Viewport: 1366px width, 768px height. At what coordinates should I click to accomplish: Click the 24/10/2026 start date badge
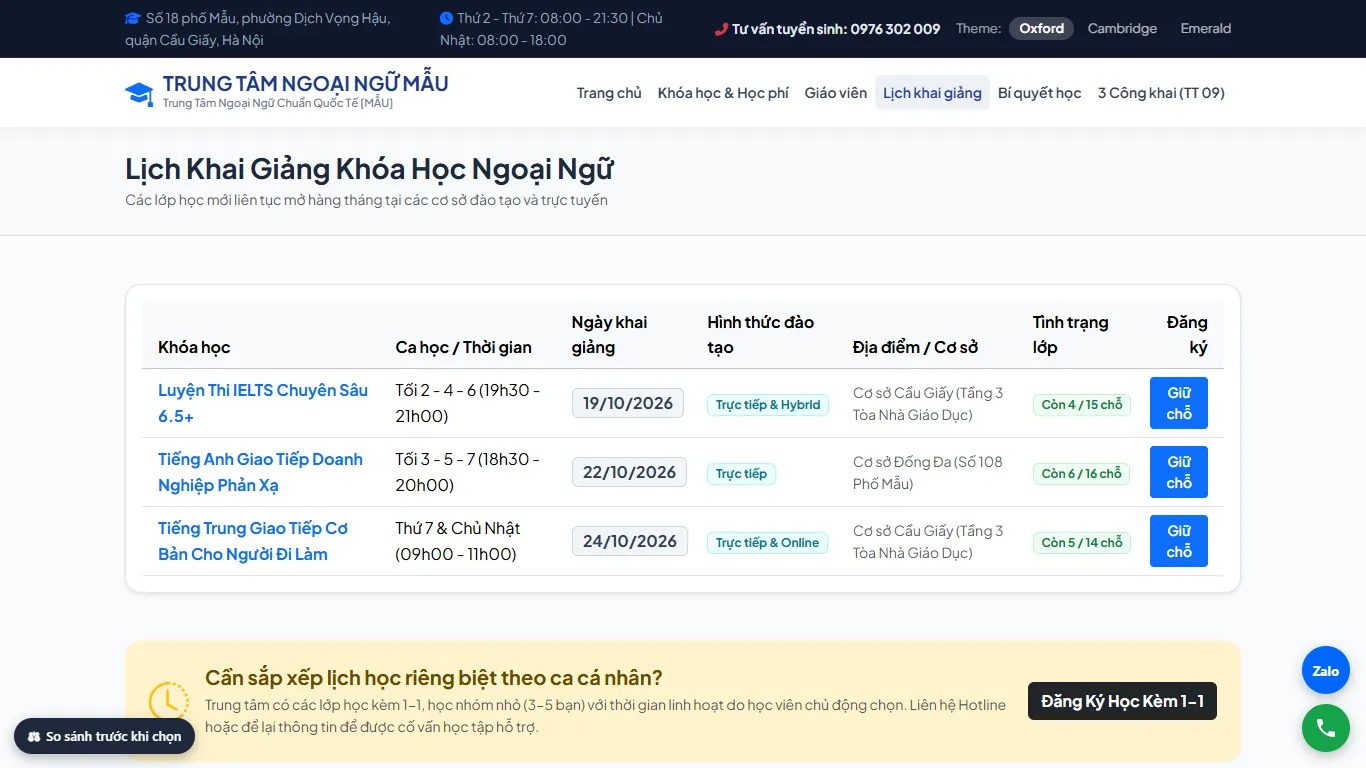coord(630,541)
